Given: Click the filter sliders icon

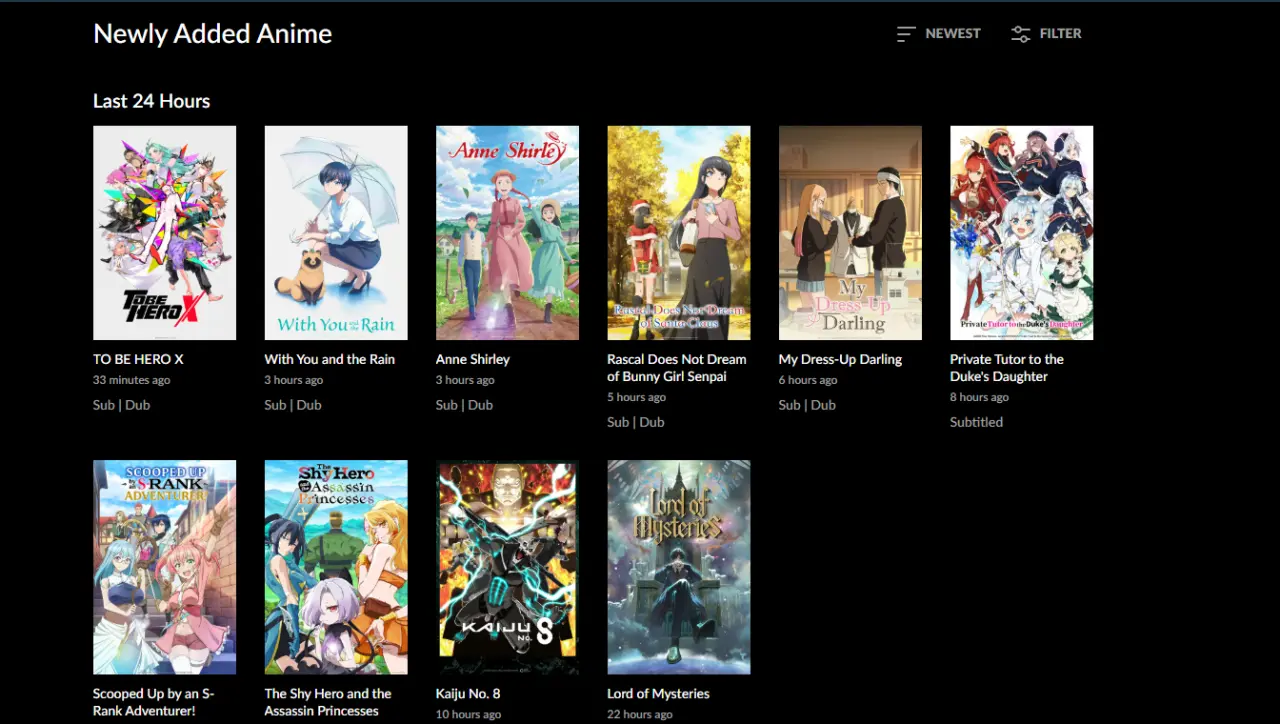Looking at the screenshot, I should (1020, 34).
